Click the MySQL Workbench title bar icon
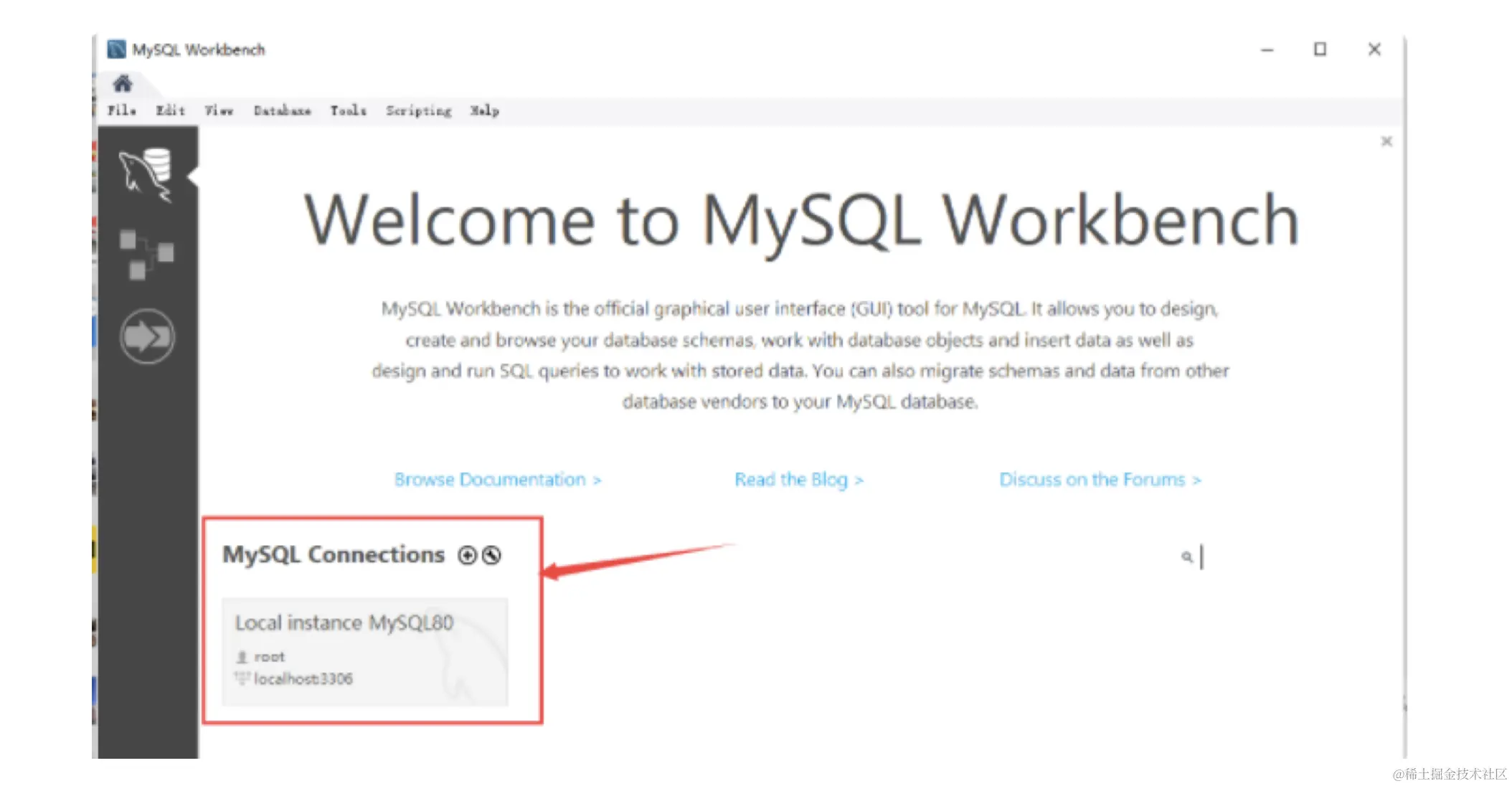 (116, 49)
